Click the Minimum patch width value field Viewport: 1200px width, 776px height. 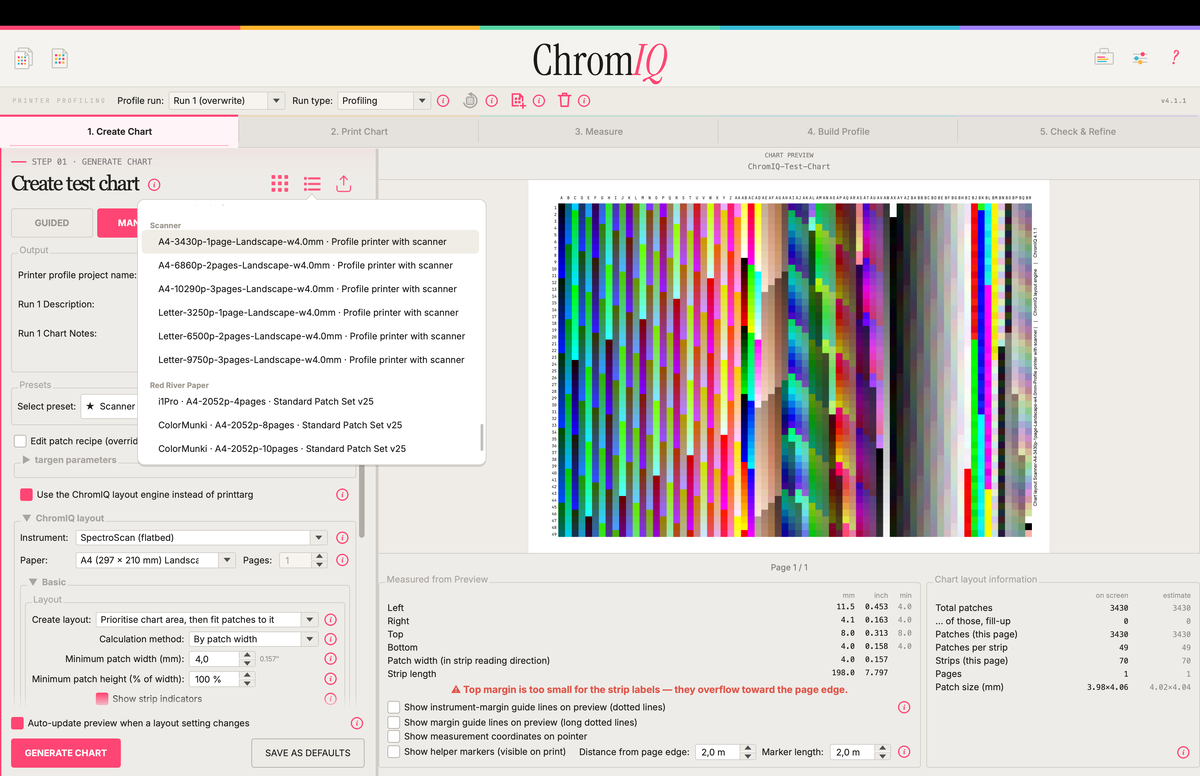215,659
